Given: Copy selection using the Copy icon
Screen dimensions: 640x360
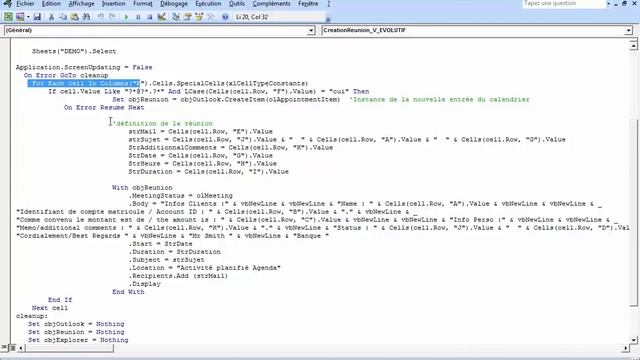Looking at the screenshot, I should [63, 17].
